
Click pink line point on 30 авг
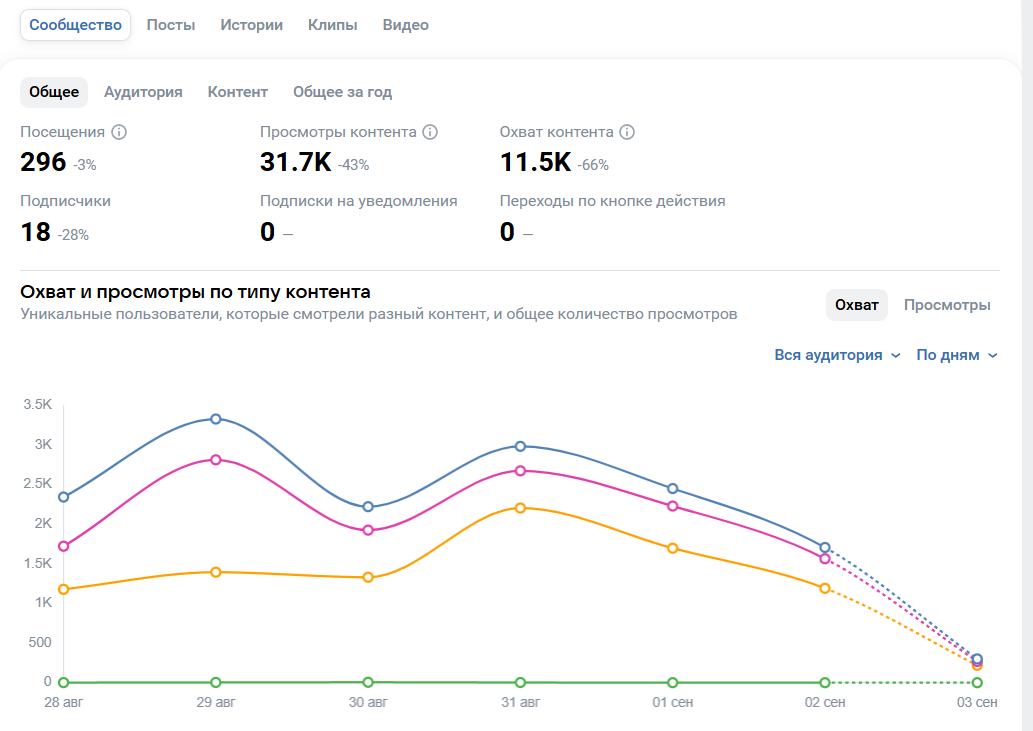pyautogui.click(x=368, y=530)
